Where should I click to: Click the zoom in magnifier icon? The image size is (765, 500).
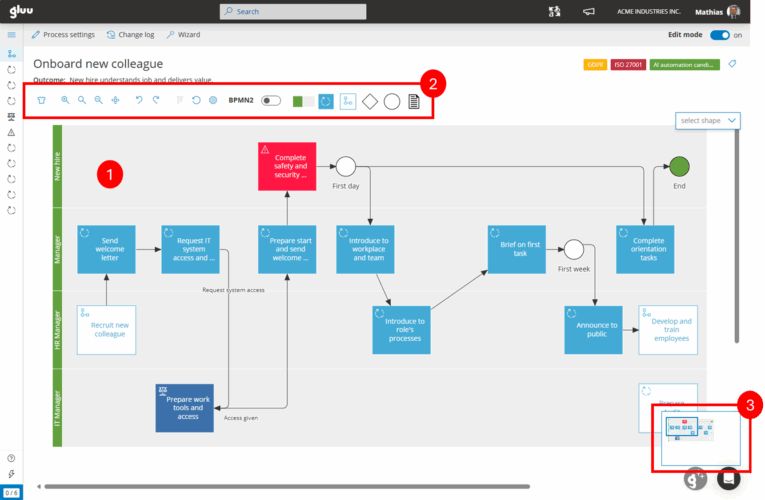pos(65,101)
